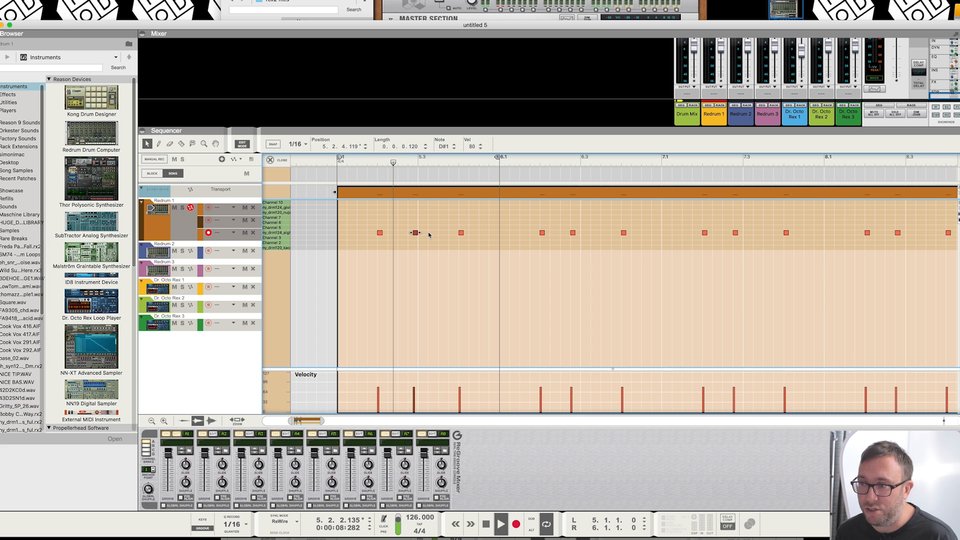Select Showcase in browser sidebar
The width and height of the screenshot is (960, 540).
[x=12, y=190]
